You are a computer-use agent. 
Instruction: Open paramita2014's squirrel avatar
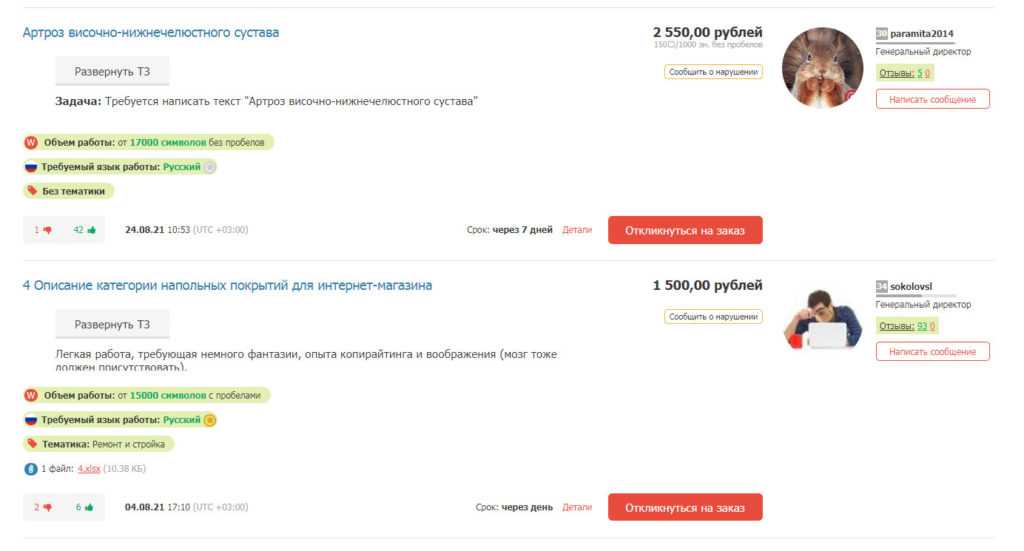[x=822, y=67]
